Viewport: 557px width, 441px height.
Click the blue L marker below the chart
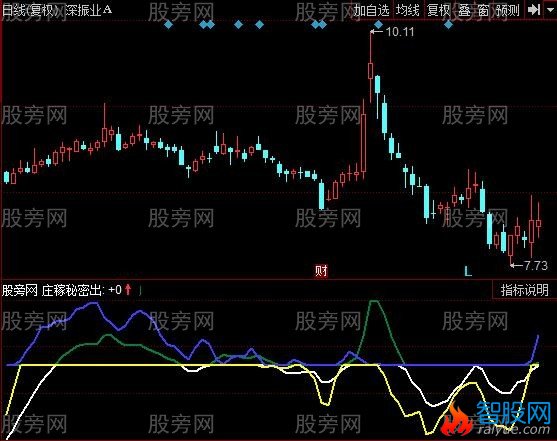(468, 271)
